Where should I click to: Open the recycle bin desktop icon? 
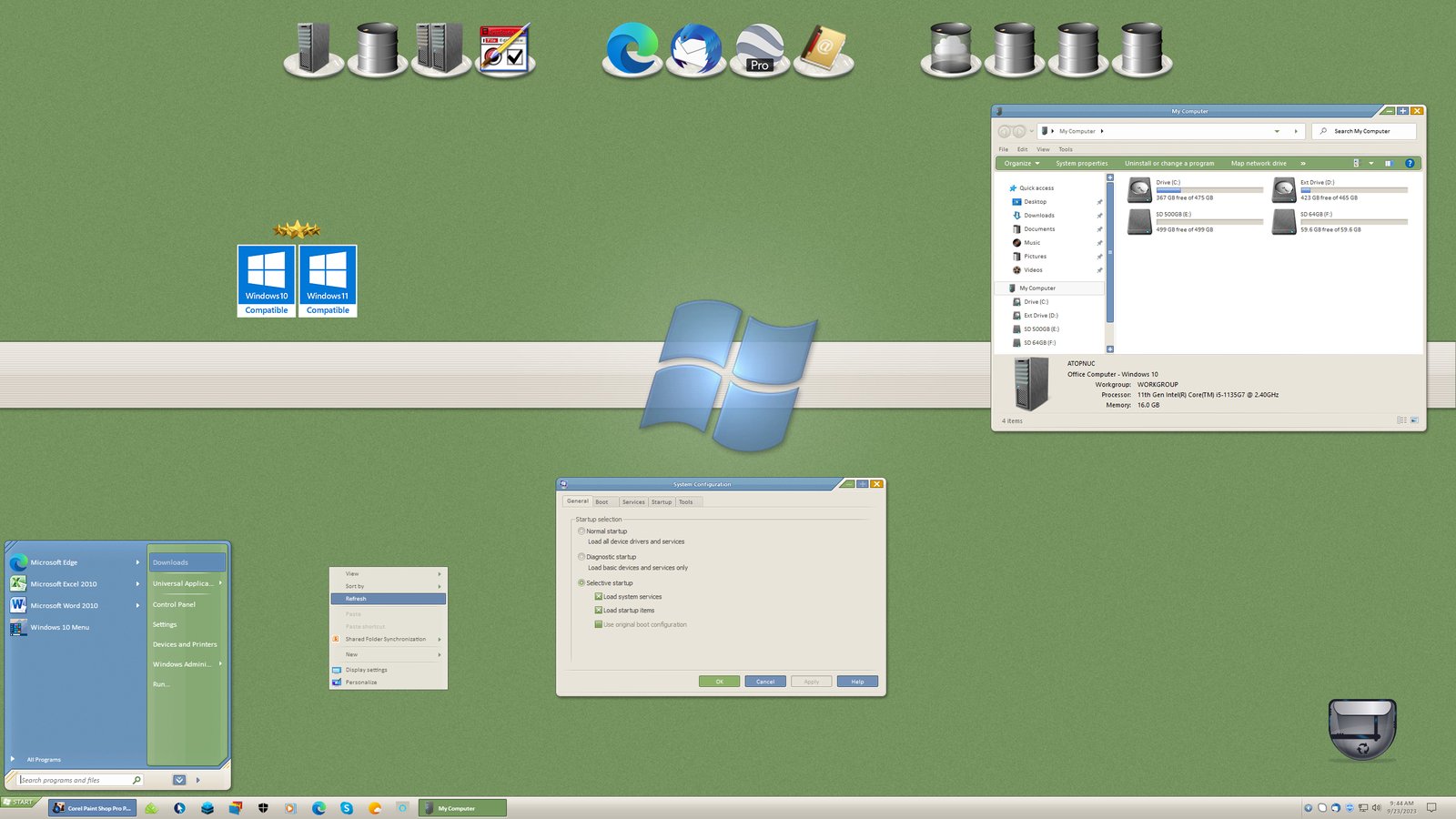tap(1362, 729)
